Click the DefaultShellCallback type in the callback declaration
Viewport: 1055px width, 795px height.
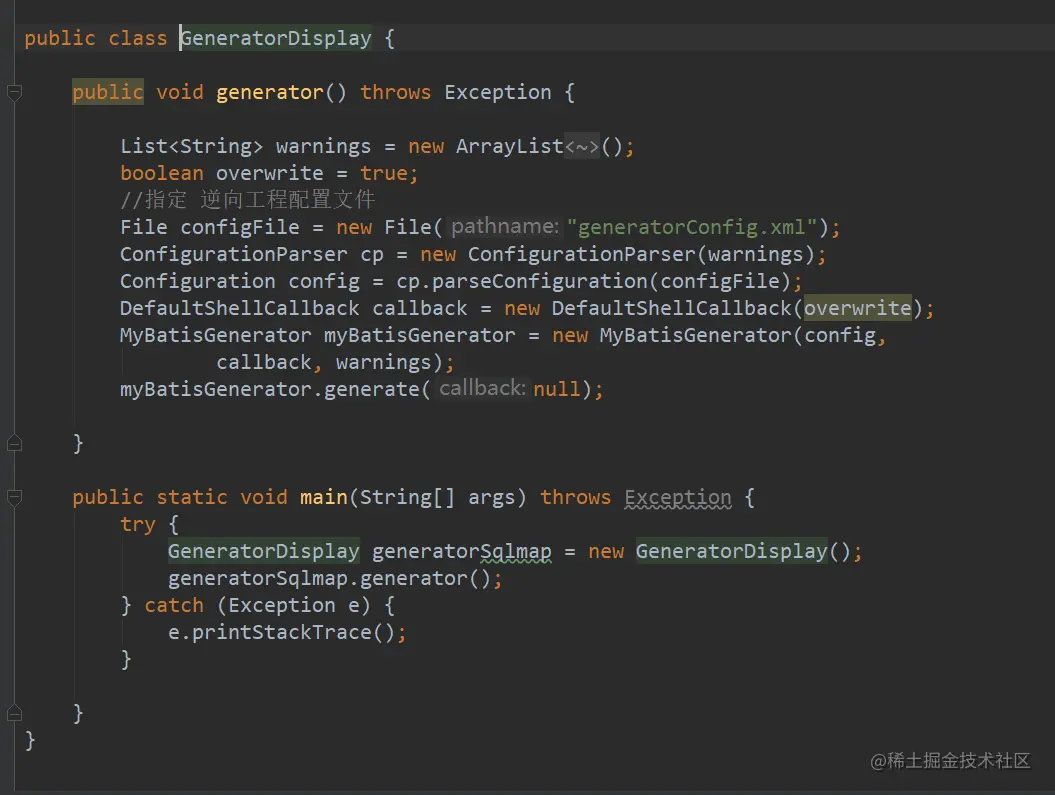[240, 308]
